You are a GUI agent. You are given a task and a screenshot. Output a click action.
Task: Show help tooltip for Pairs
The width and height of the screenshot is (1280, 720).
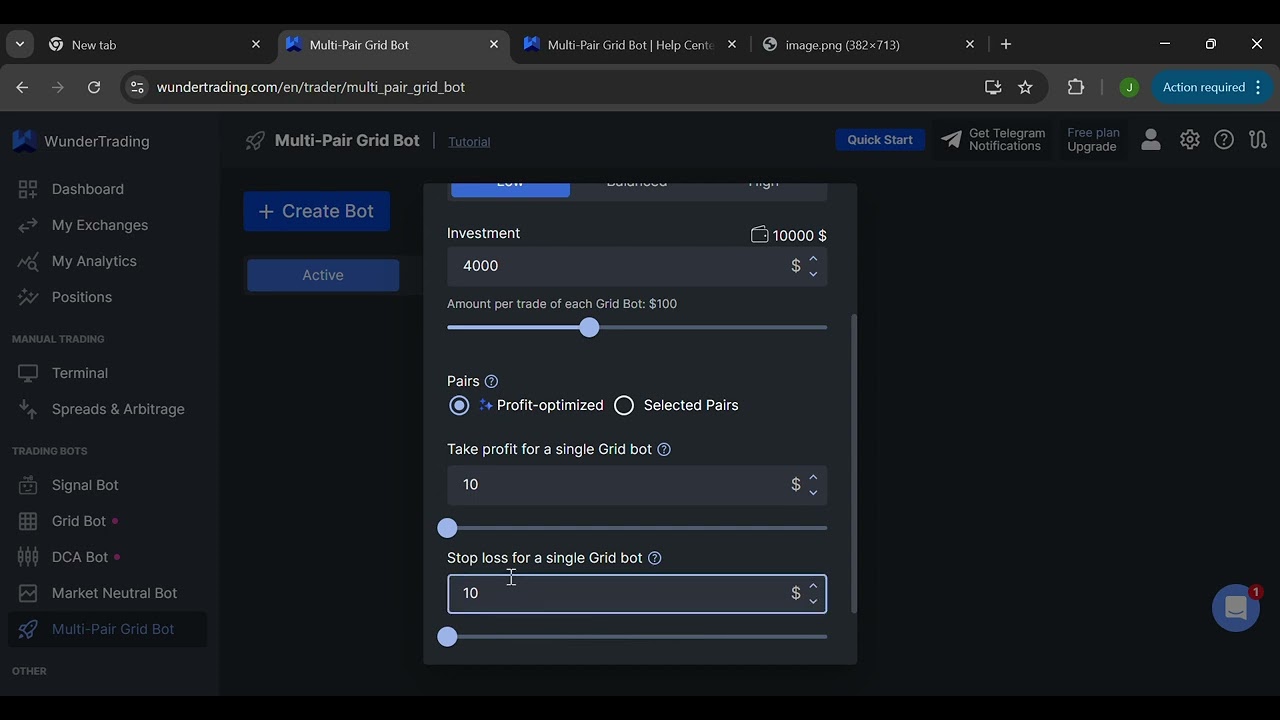(x=491, y=381)
